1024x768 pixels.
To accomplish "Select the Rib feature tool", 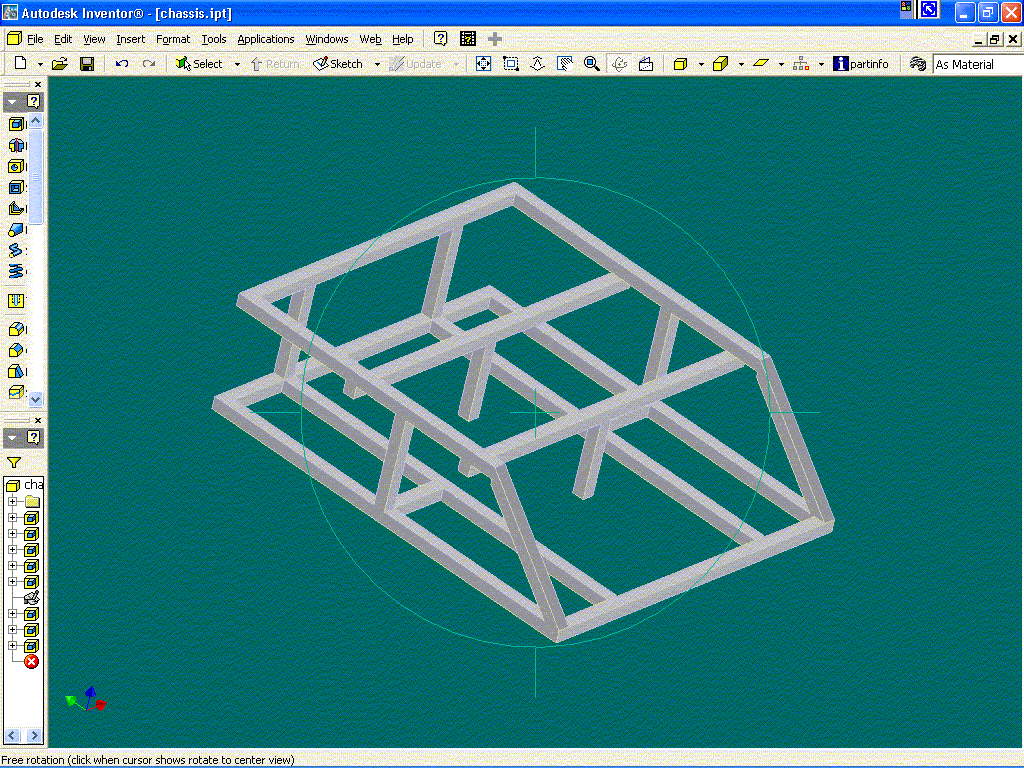I will [x=16, y=208].
